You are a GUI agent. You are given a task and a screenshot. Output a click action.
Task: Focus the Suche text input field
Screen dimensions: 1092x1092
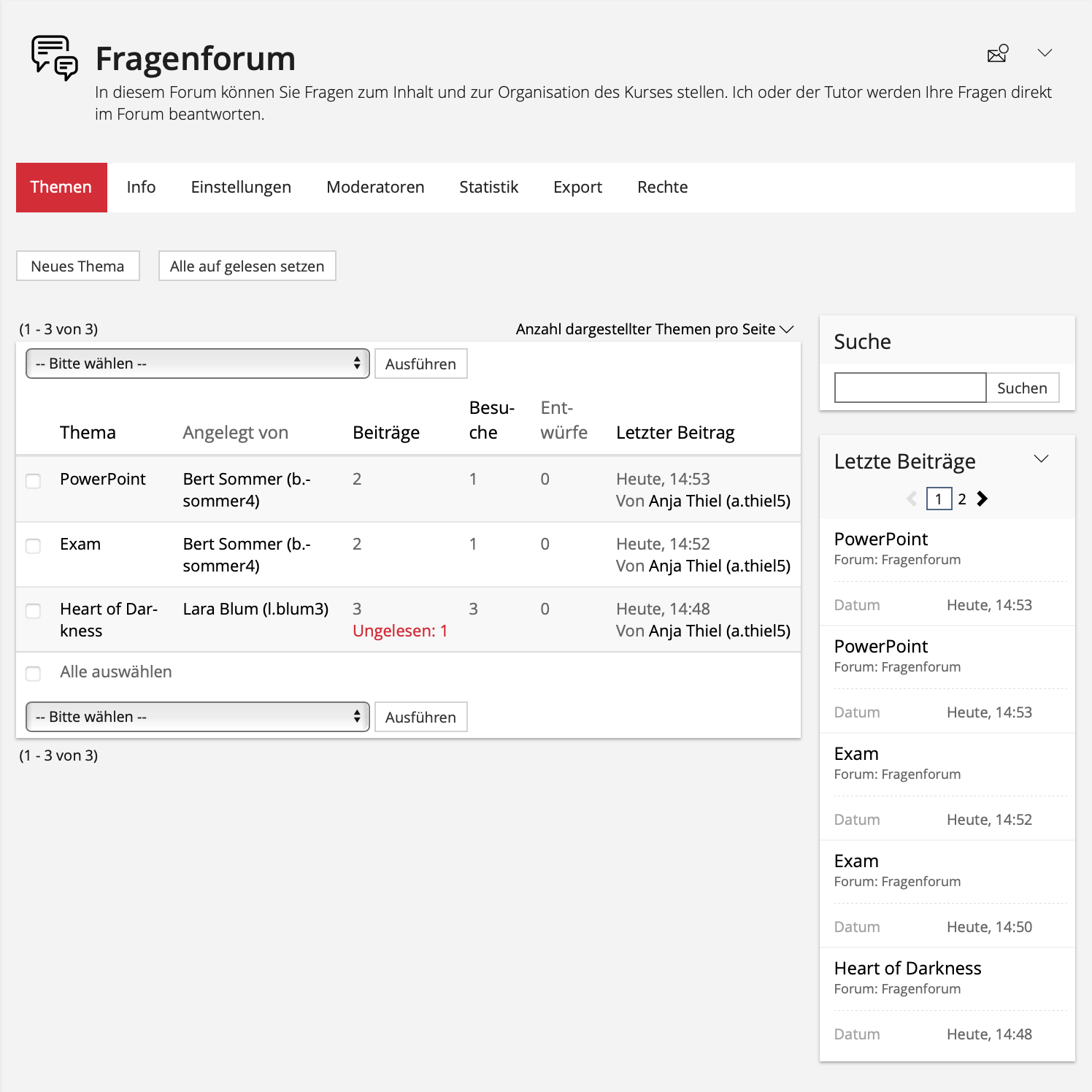[910, 388]
